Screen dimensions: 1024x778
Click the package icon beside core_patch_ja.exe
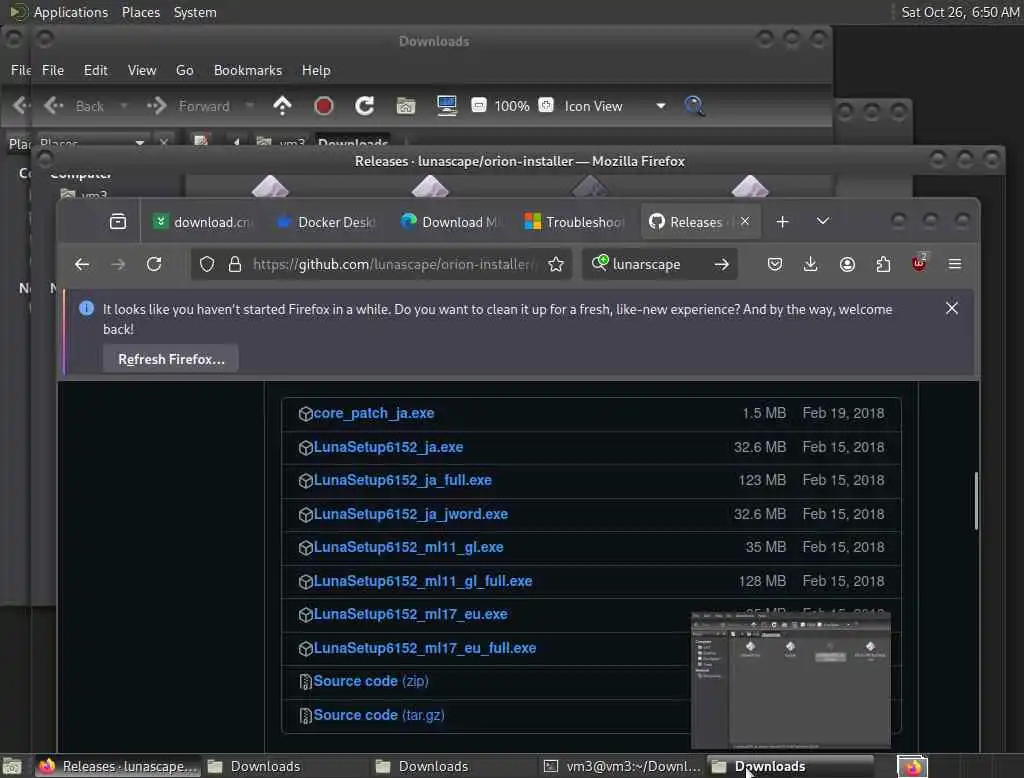coord(305,413)
